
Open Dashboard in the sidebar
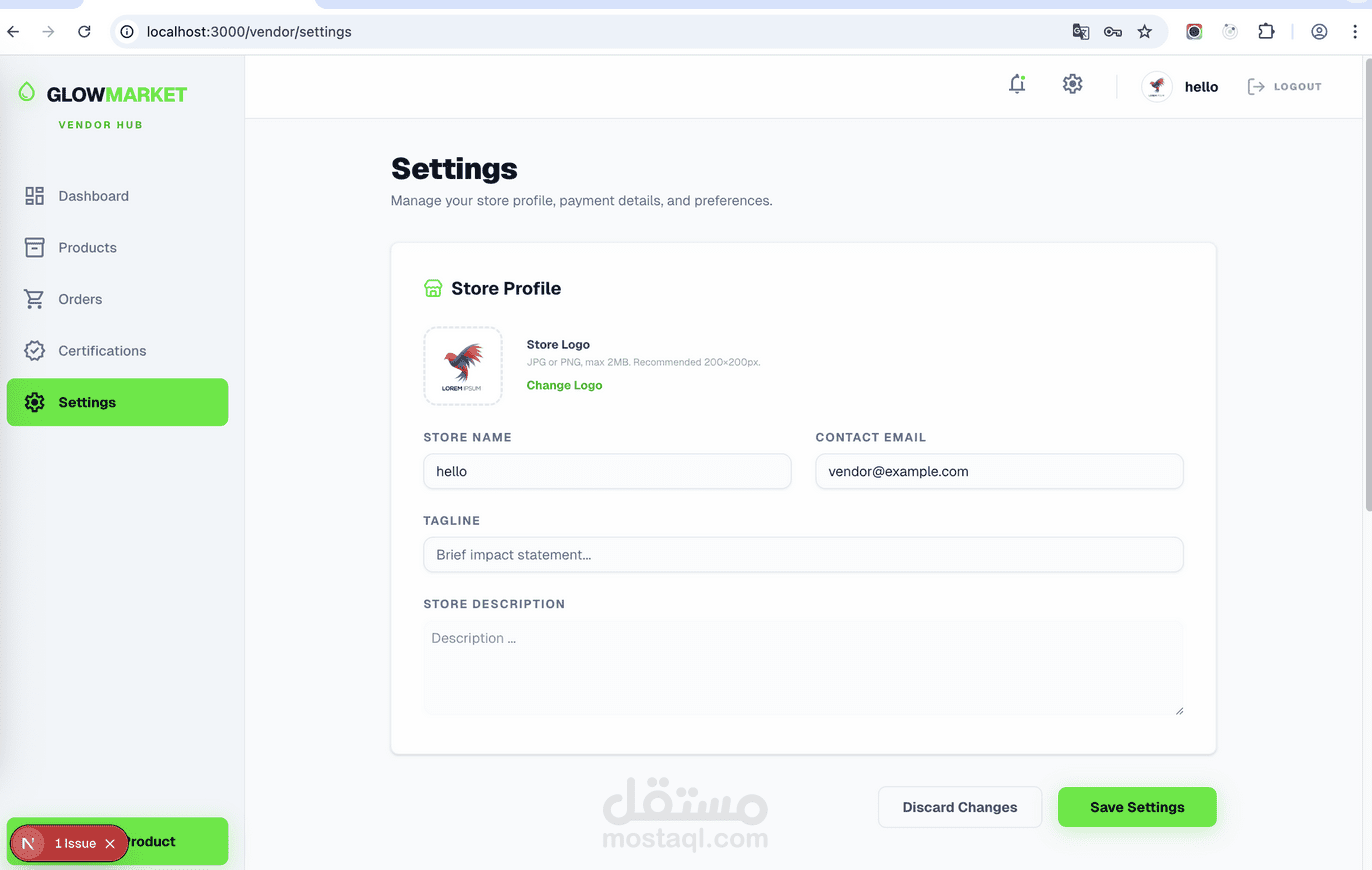(x=93, y=196)
